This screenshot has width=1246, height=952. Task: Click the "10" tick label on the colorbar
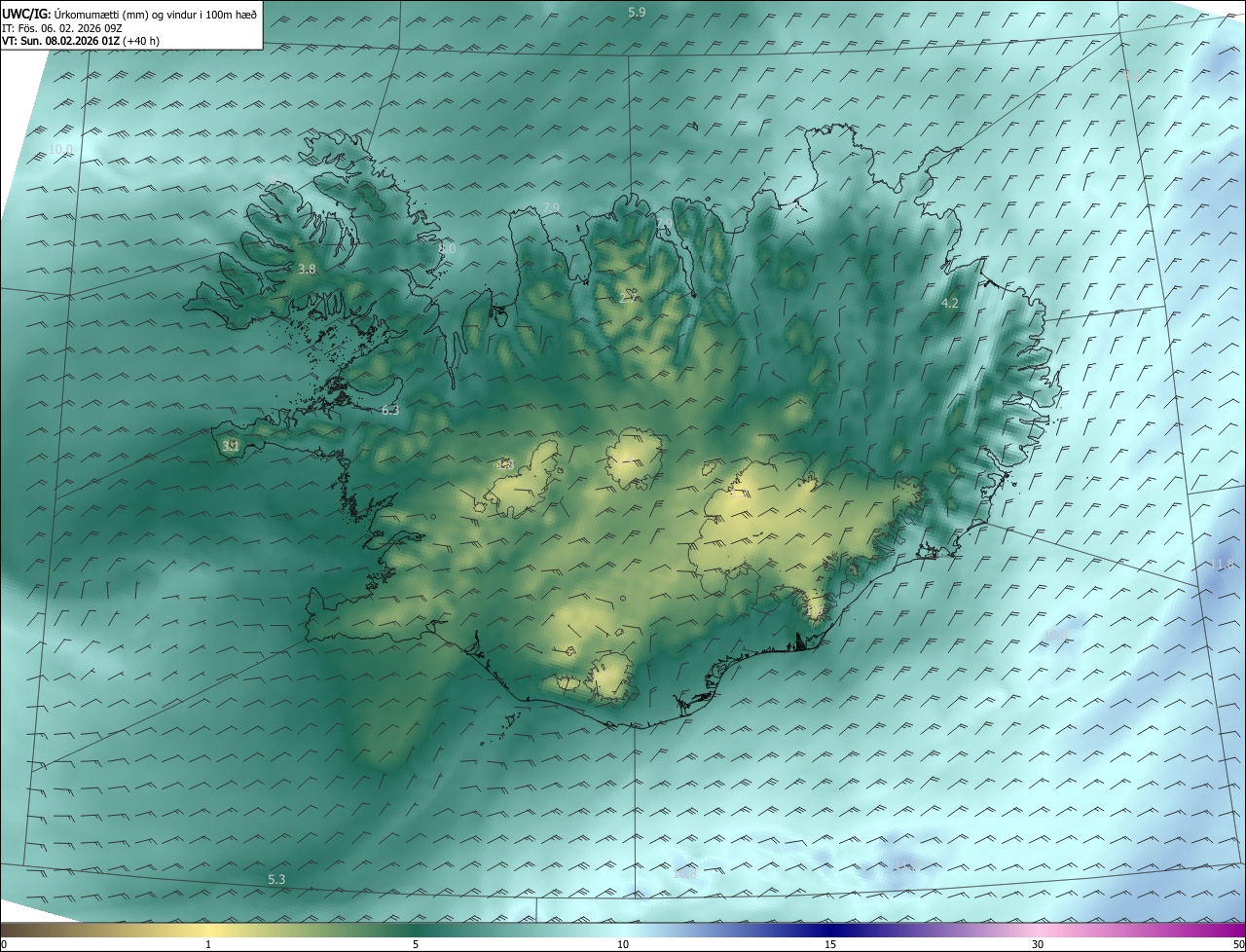click(623, 944)
